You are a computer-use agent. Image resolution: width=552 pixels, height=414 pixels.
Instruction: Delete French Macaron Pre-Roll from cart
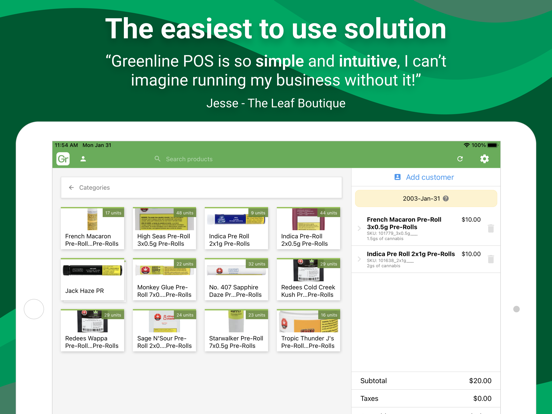(491, 228)
